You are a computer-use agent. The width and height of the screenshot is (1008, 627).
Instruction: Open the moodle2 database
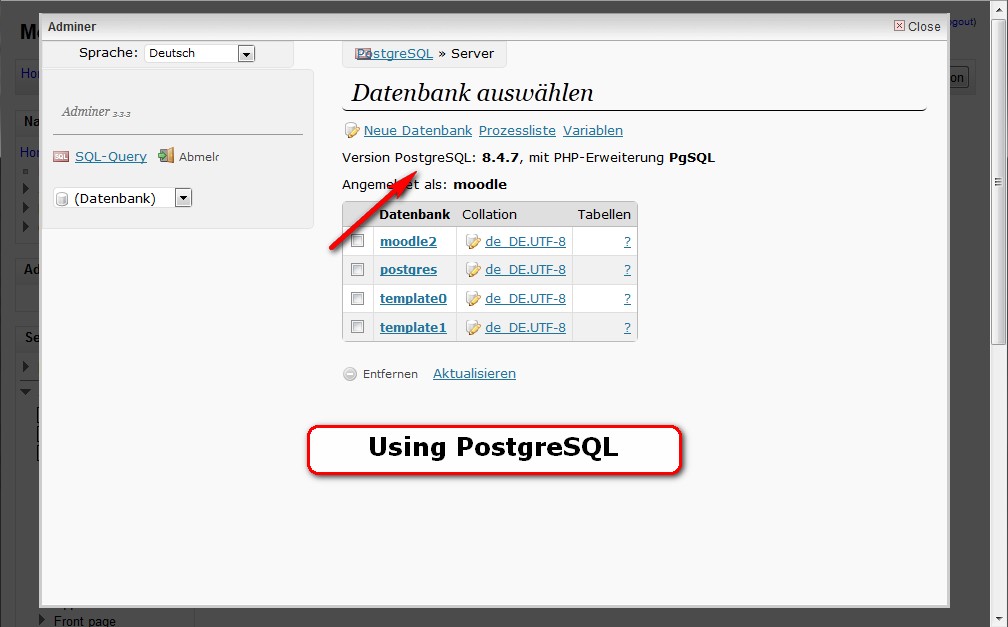pos(408,242)
